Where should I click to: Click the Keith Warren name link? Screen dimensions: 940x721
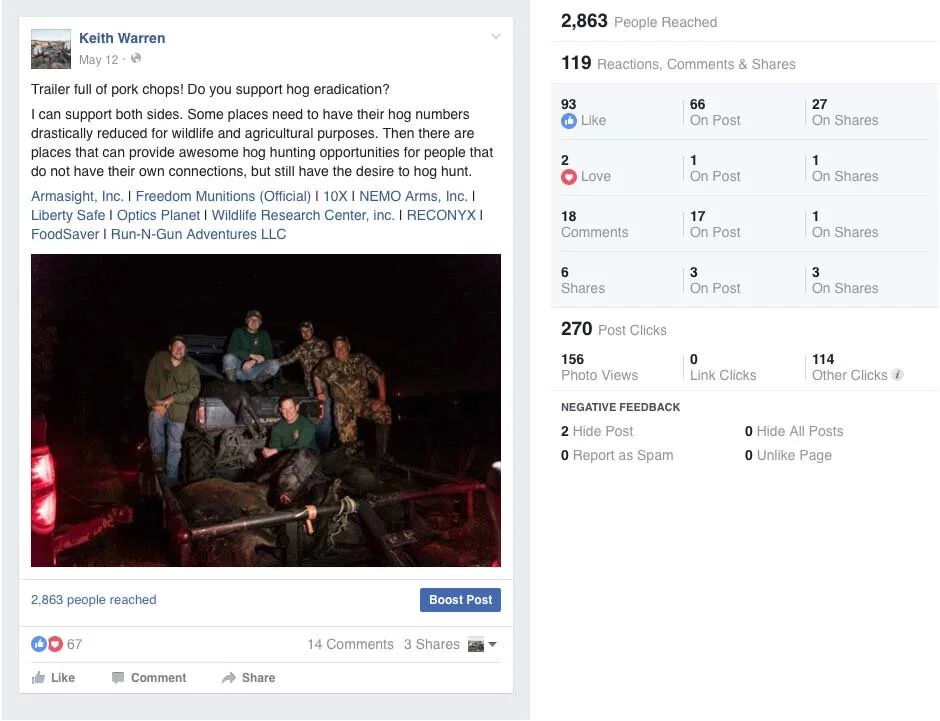122,38
